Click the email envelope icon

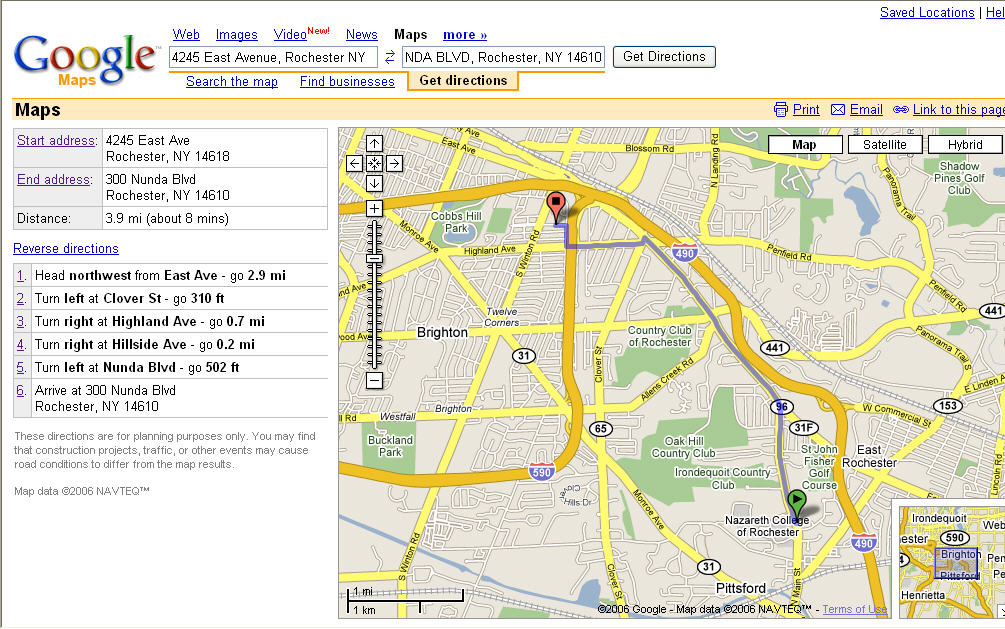(x=838, y=110)
